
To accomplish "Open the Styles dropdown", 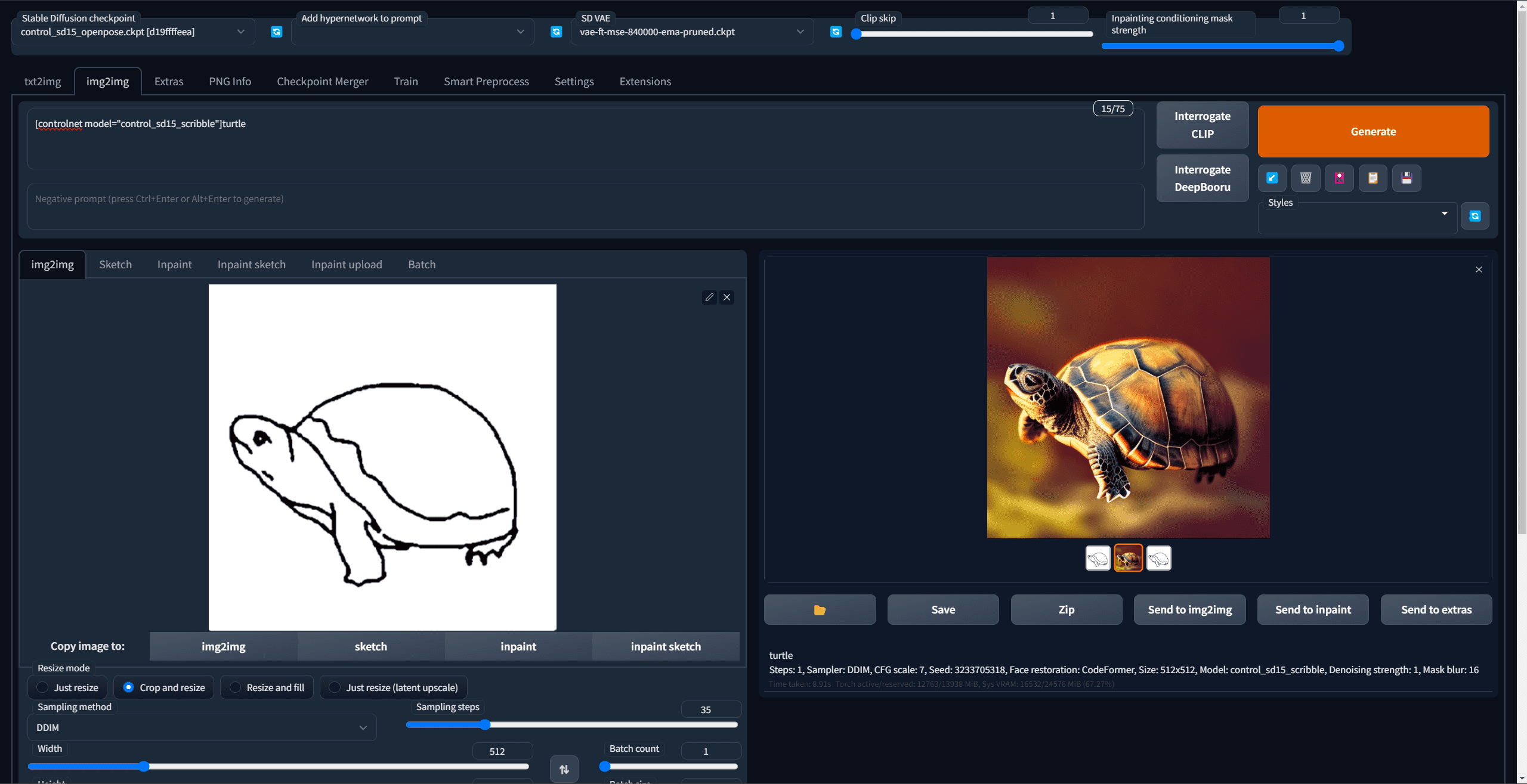I will 1357,219.
